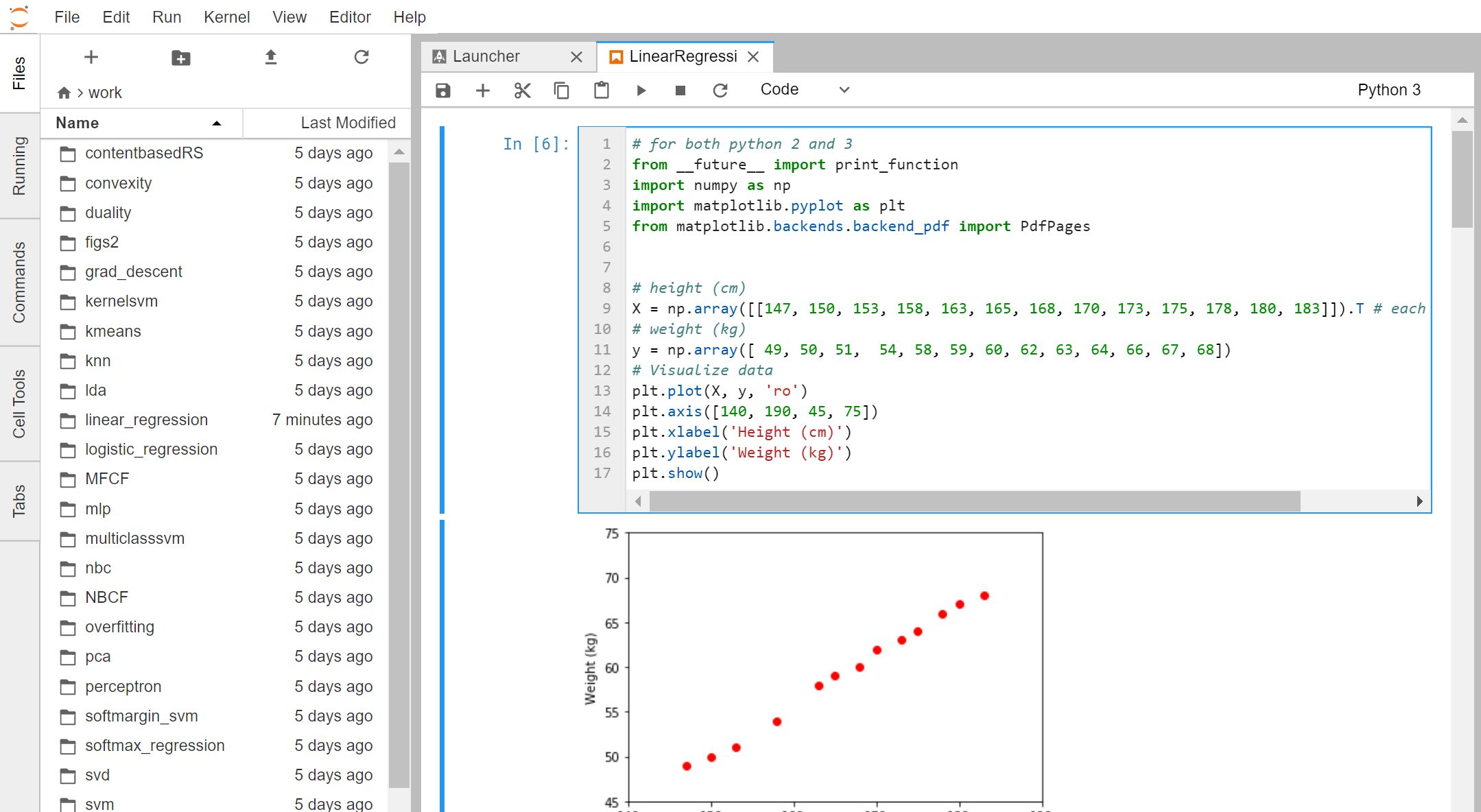Open the Code cell type dropdown
1481x812 pixels.
click(x=805, y=90)
